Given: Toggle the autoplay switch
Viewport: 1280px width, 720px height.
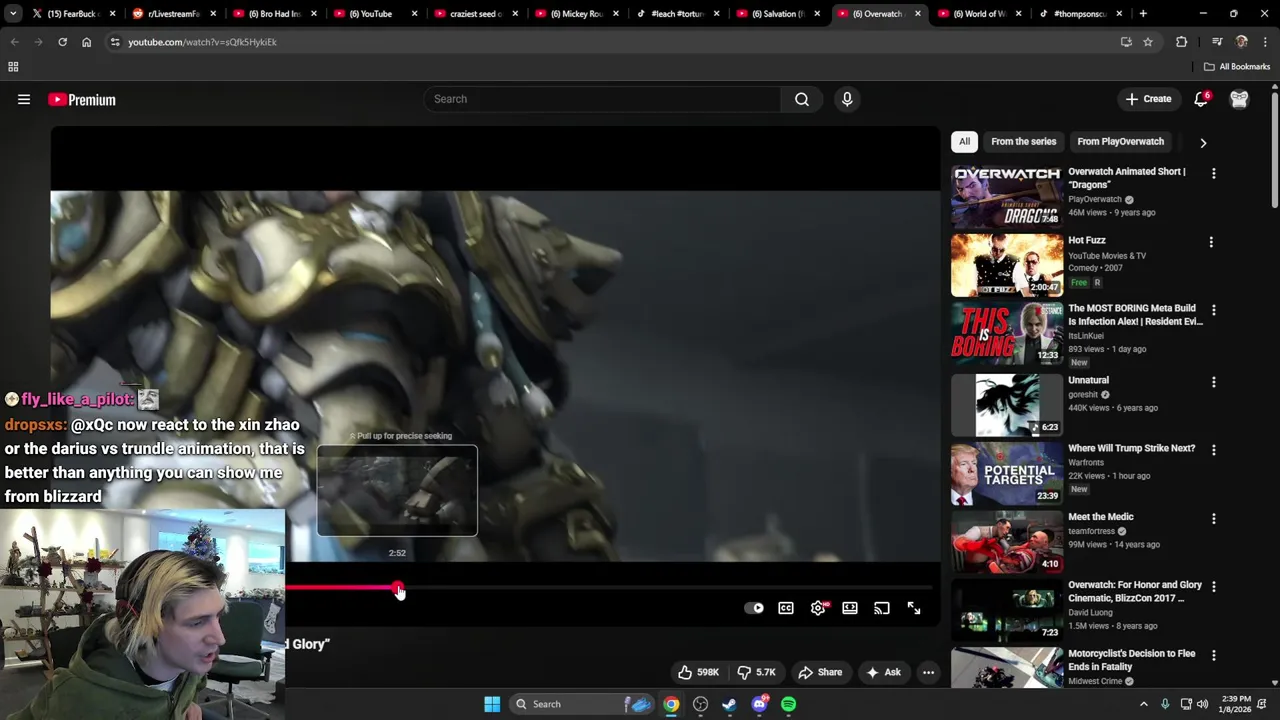Looking at the screenshot, I should pos(754,608).
